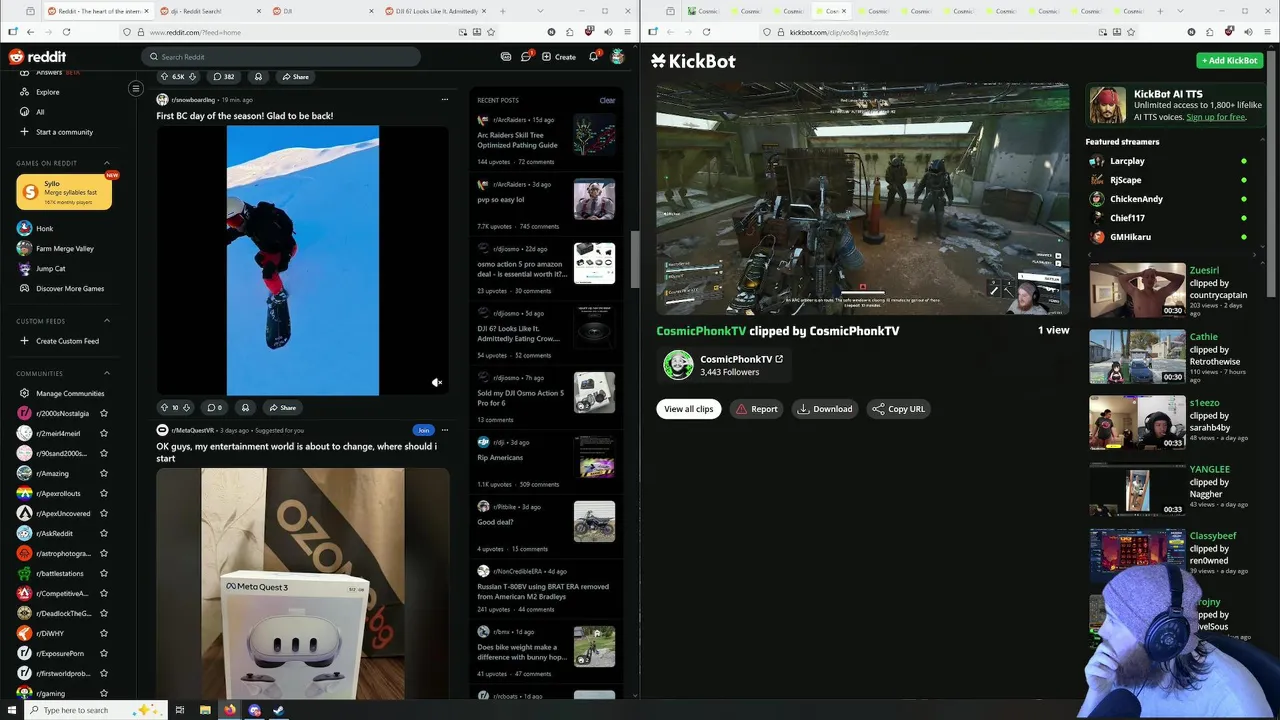The width and height of the screenshot is (1280, 720).
Task: Play the CosmicPhonkTV clip video
Action: (862, 199)
